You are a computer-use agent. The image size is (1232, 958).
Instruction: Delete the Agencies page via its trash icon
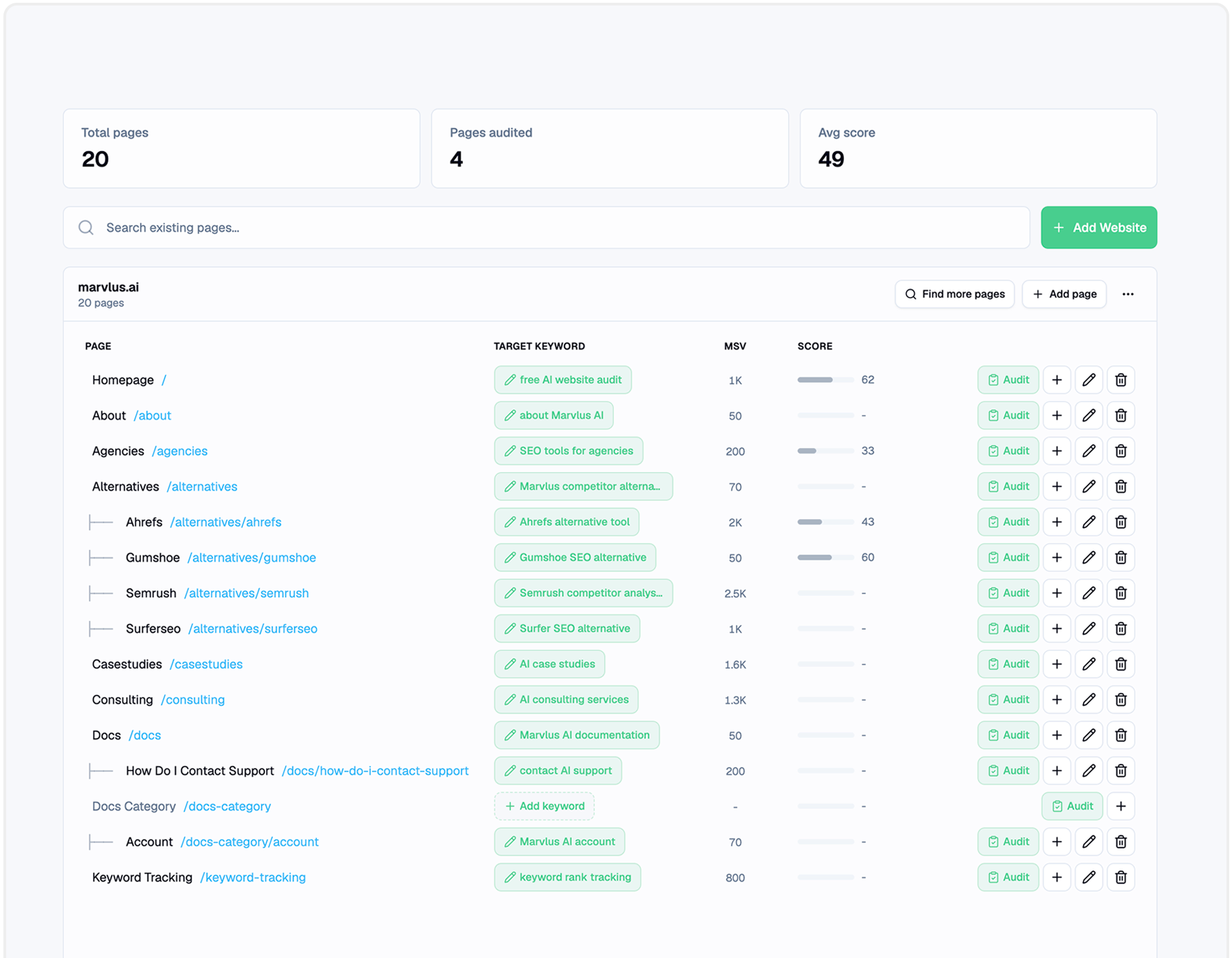coord(1121,451)
